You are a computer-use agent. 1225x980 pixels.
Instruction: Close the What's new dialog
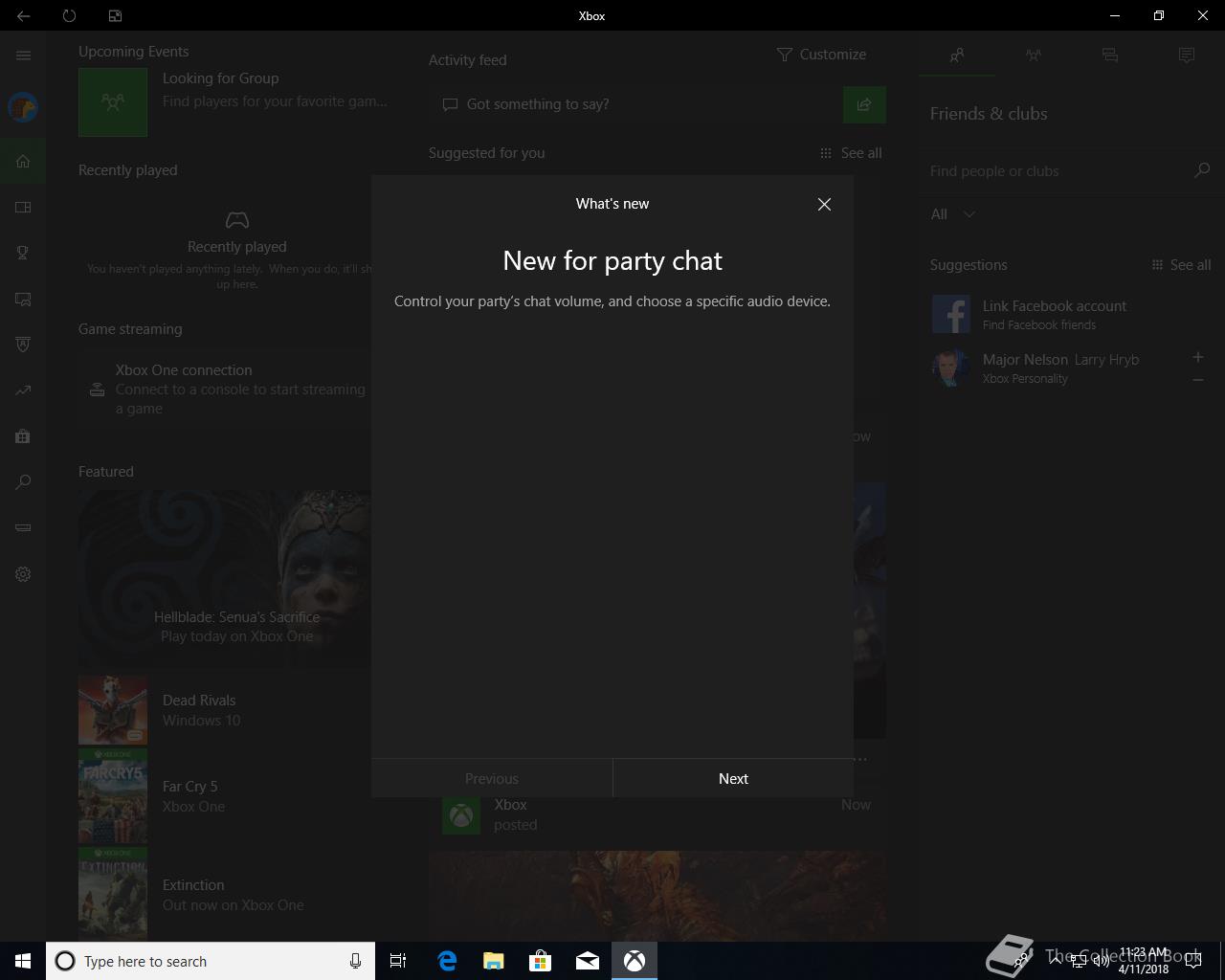coord(824,204)
